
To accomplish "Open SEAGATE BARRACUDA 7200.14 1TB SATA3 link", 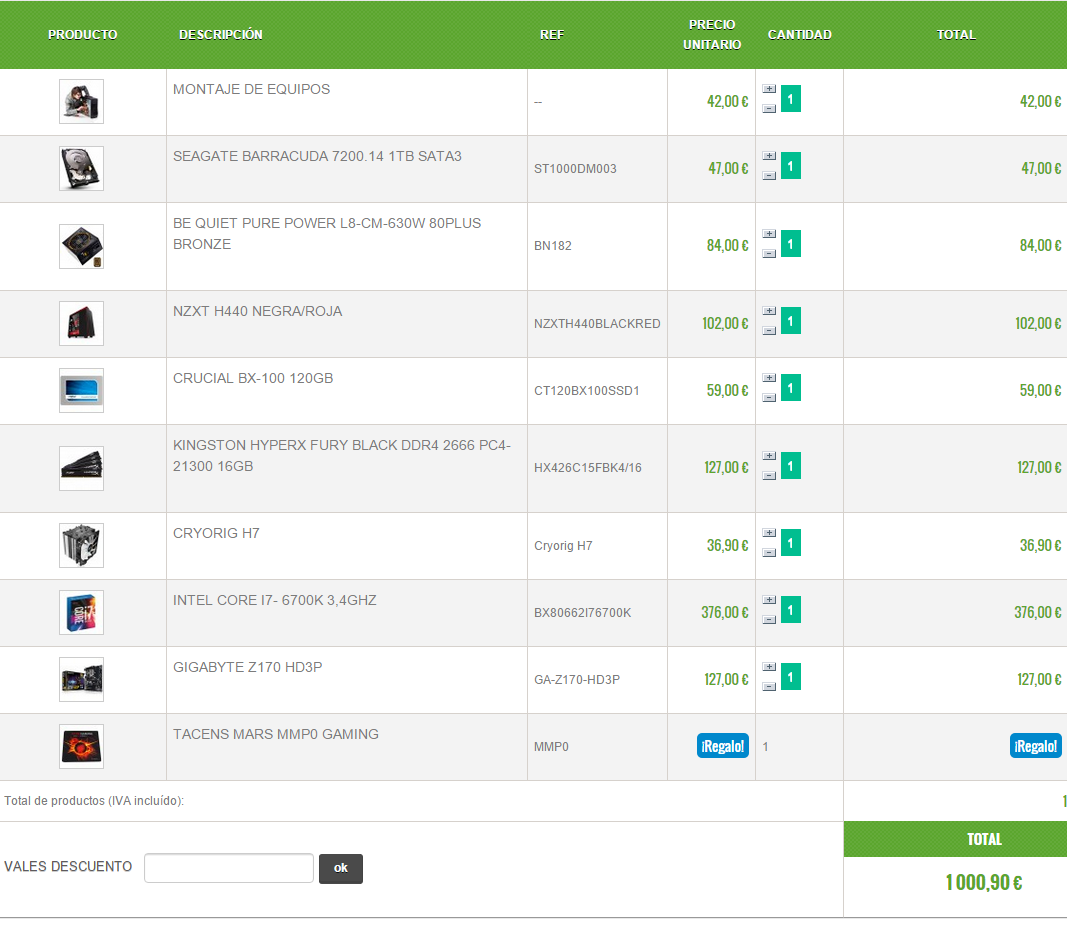I will coord(317,156).
